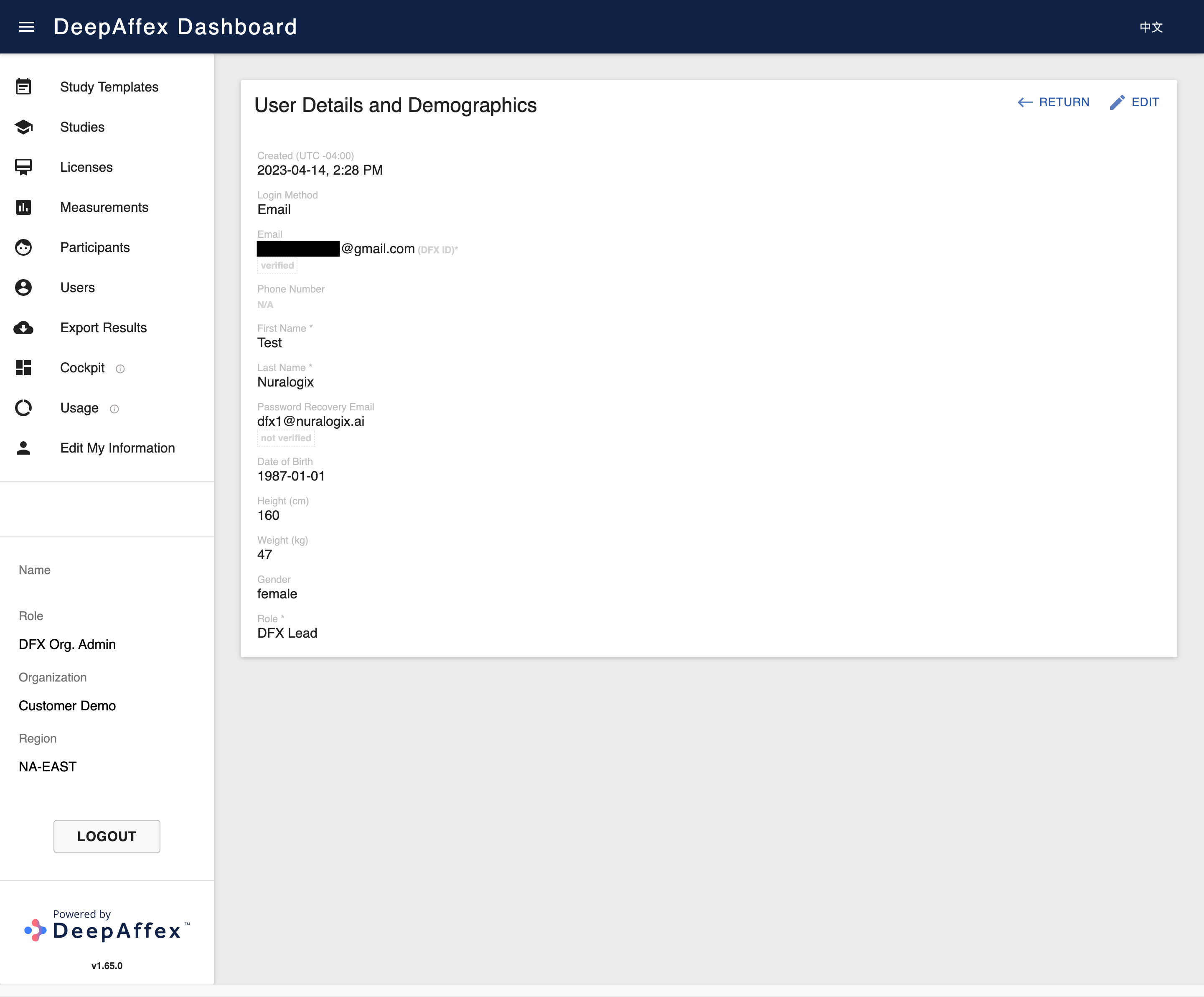Click phone number value N/A

click(x=265, y=305)
